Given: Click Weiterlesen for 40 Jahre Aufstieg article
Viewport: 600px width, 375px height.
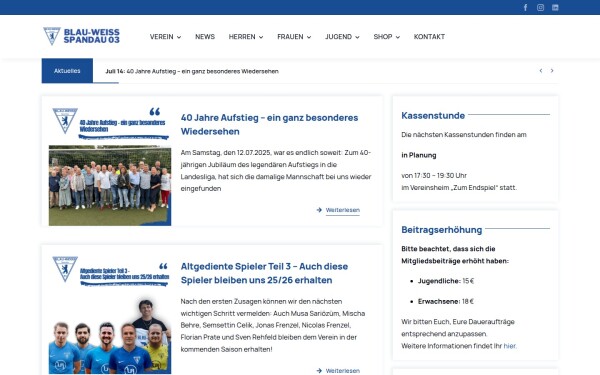Looking at the screenshot, I should click(x=342, y=210).
